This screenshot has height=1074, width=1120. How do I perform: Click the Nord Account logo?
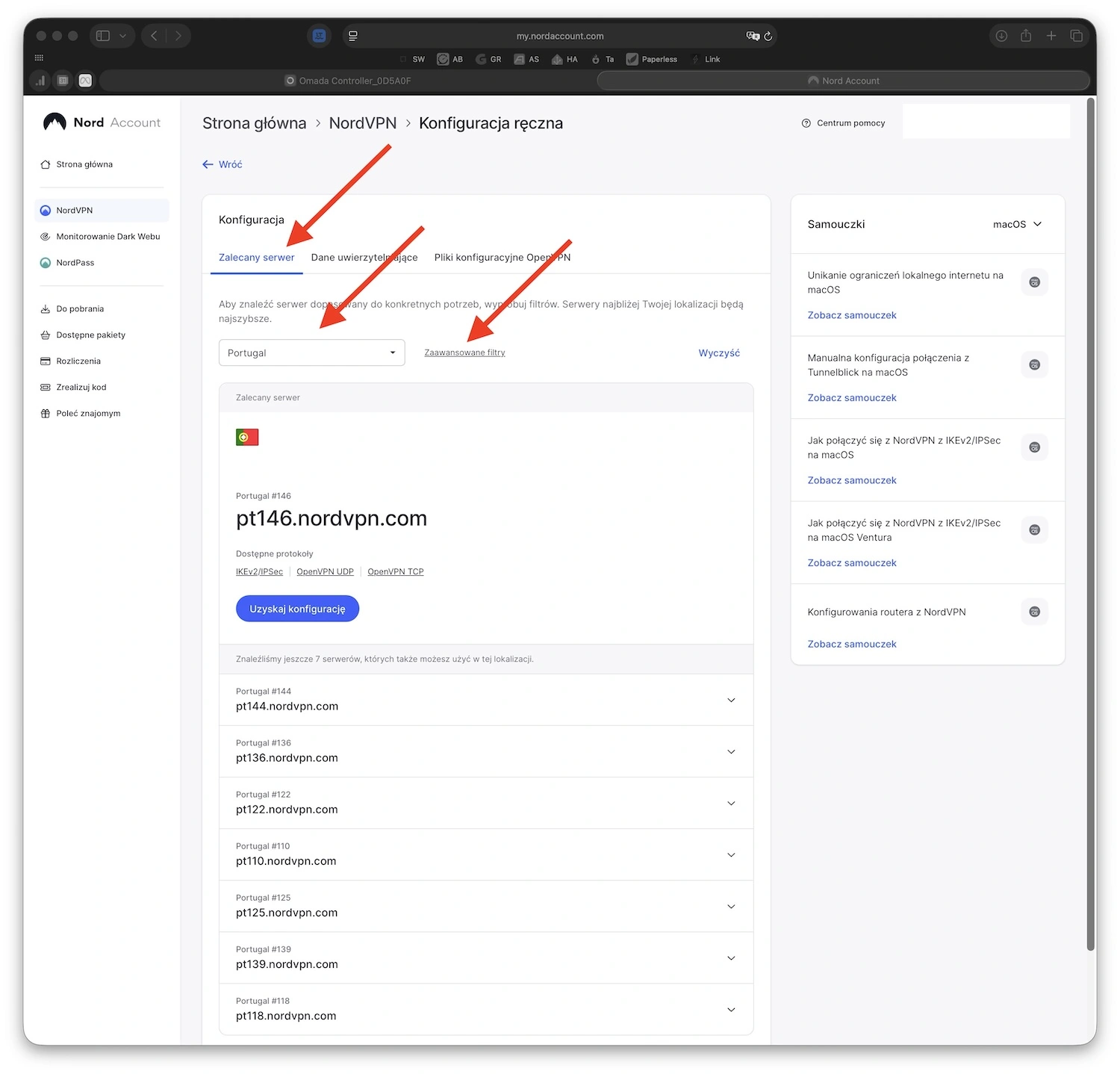point(102,122)
